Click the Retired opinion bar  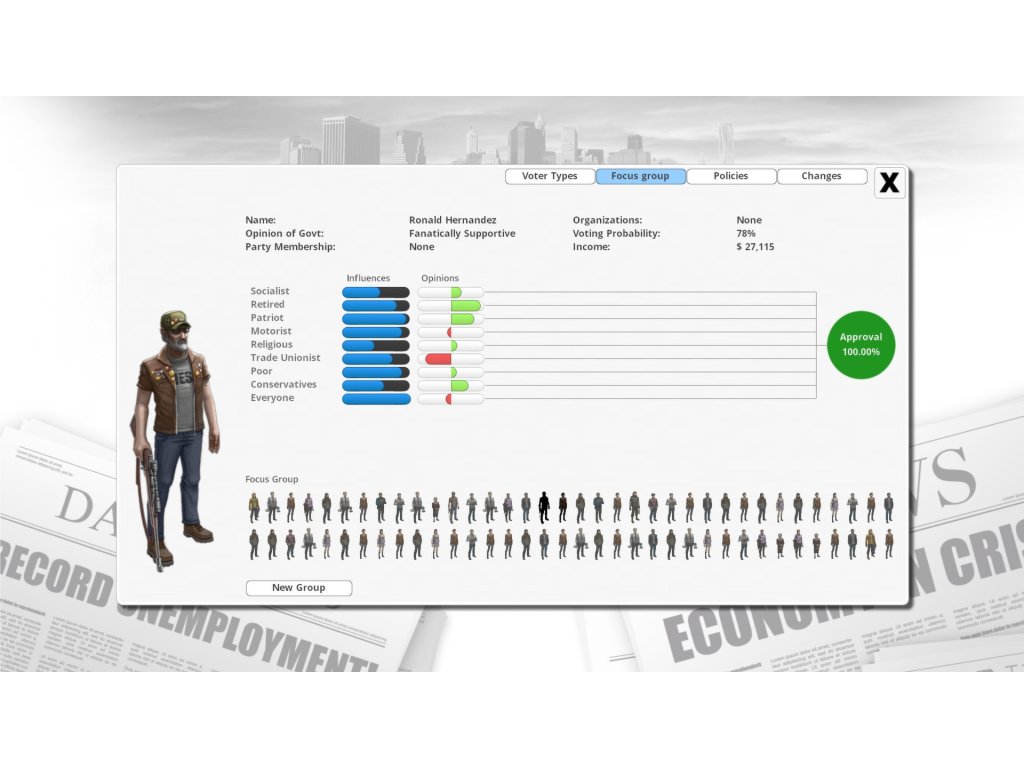point(451,306)
